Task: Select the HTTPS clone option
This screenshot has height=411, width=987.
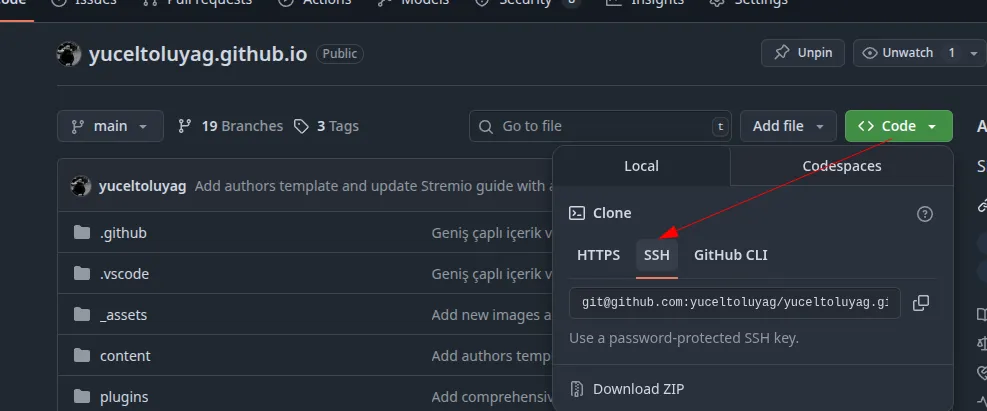Action: (x=598, y=255)
